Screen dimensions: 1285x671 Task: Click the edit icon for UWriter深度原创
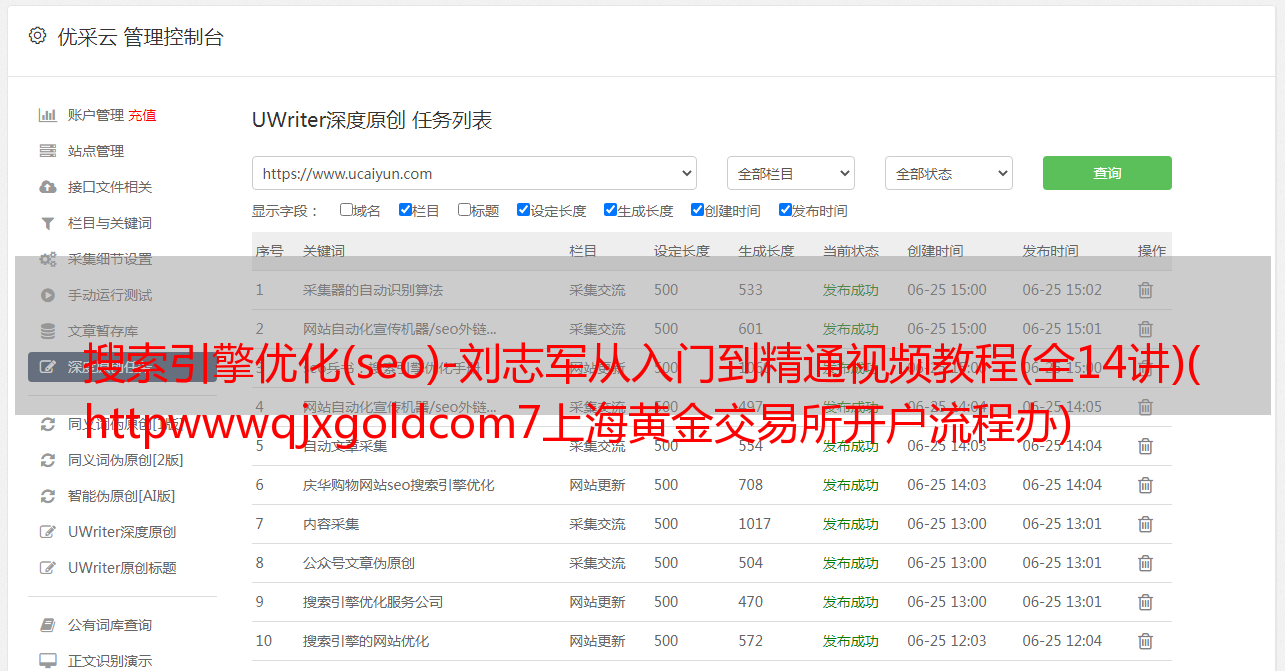pyautogui.click(x=47, y=532)
